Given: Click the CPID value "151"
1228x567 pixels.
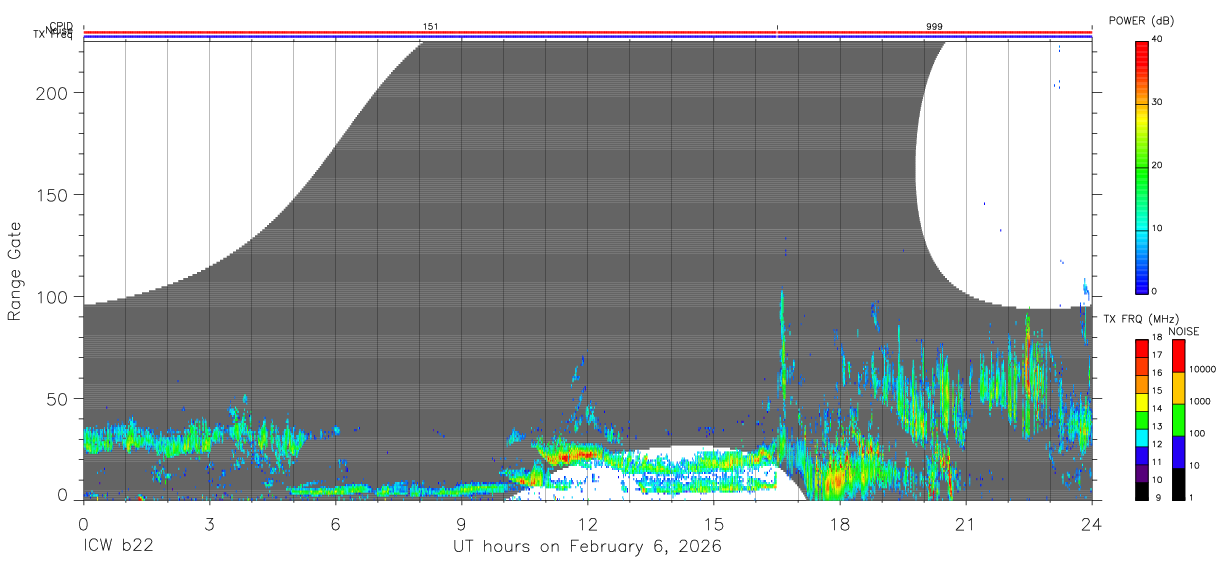Looking at the screenshot, I should coord(430,27).
